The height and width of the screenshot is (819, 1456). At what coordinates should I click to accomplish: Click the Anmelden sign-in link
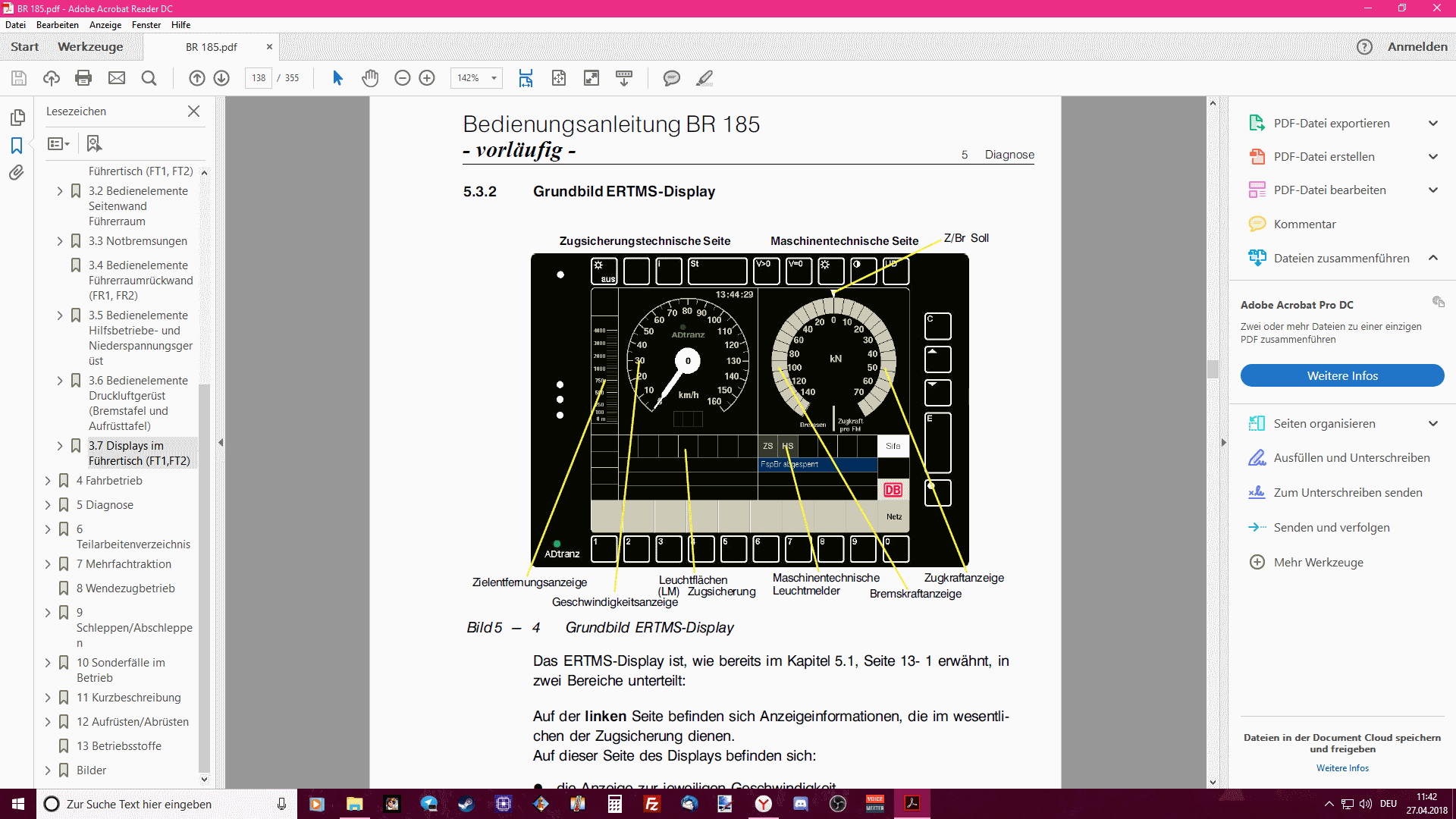click(x=1417, y=47)
